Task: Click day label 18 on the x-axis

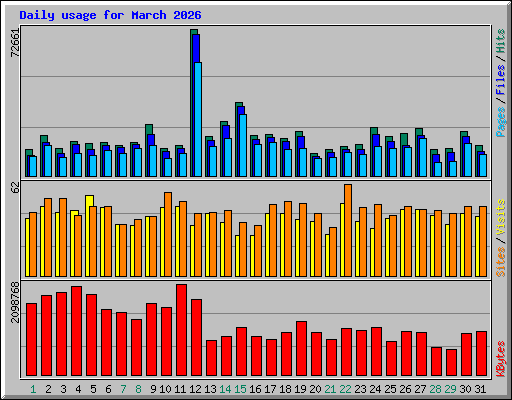Action: click(285, 389)
